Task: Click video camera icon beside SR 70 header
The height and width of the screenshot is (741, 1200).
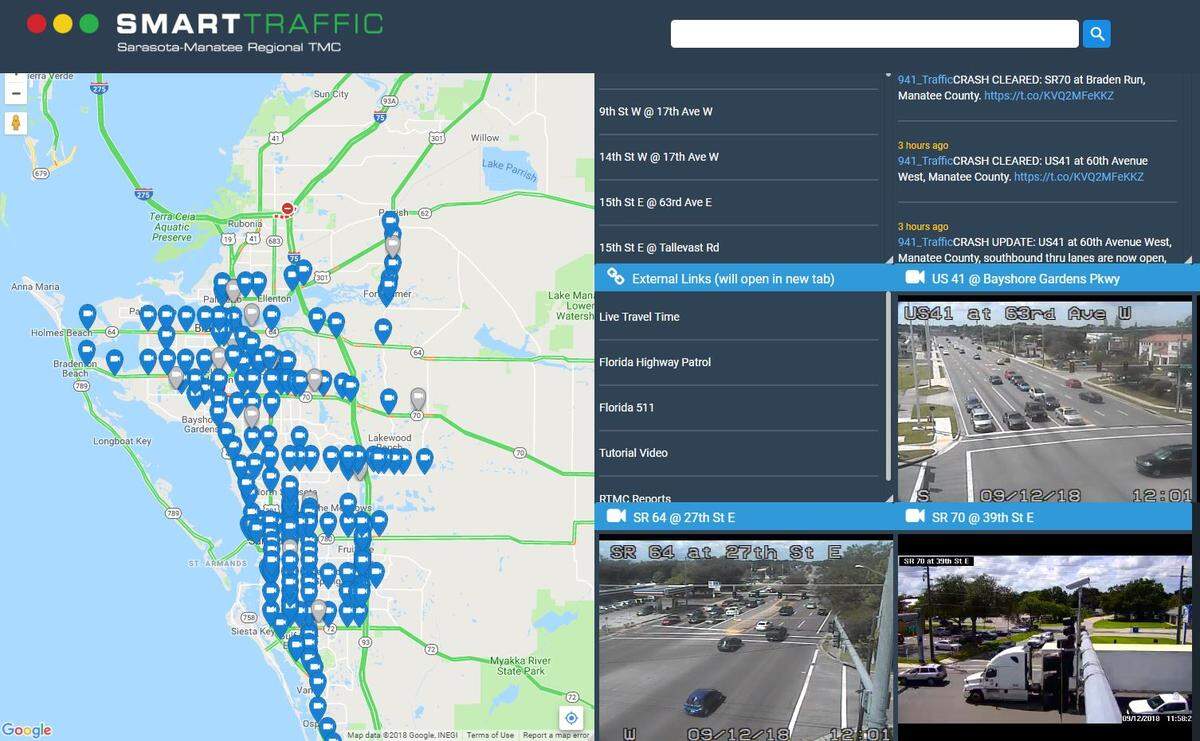Action: (x=914, y=516)
